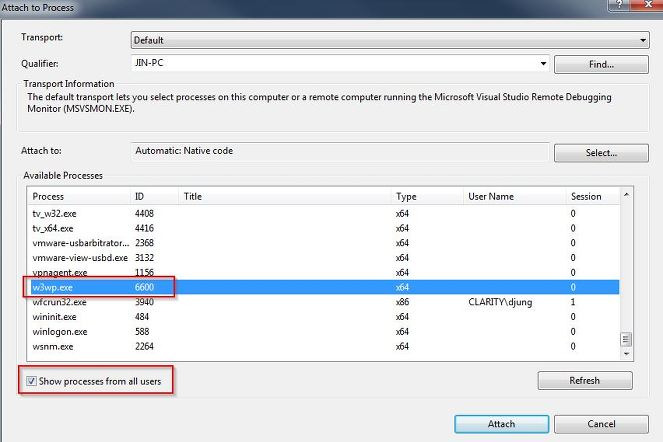Click the Find... button
663x442 pixels.
tap(601, 65)
